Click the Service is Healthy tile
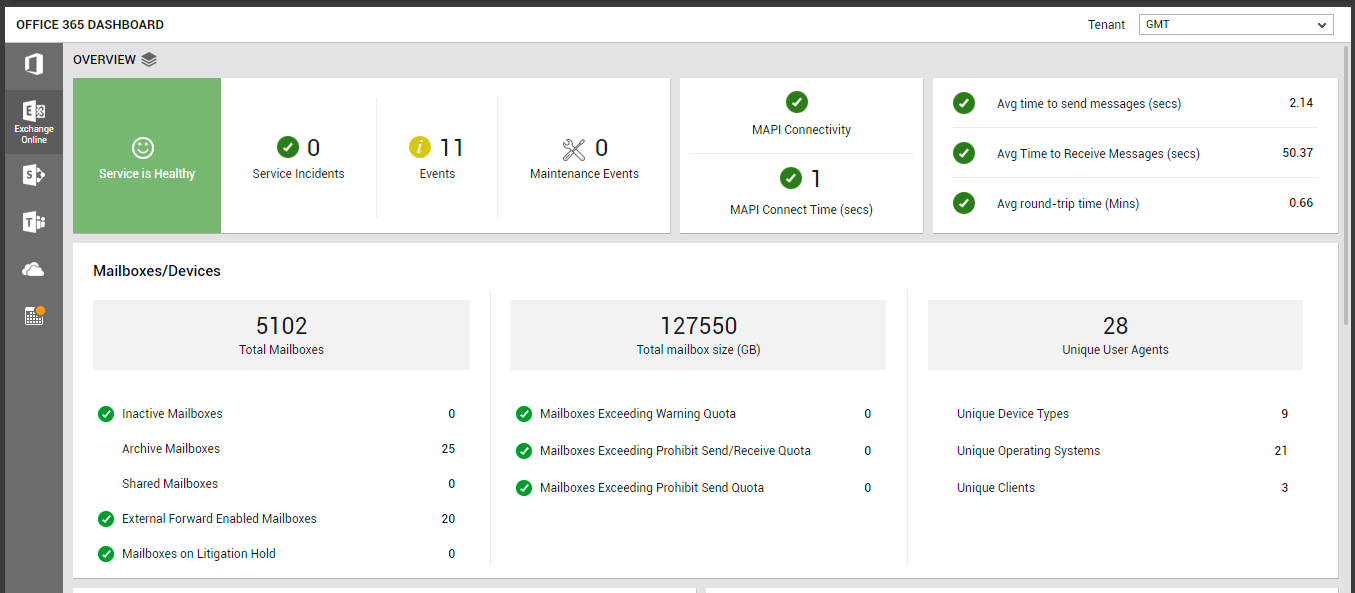The width and height of the screenshot is (1355, 593). point(147,156)
